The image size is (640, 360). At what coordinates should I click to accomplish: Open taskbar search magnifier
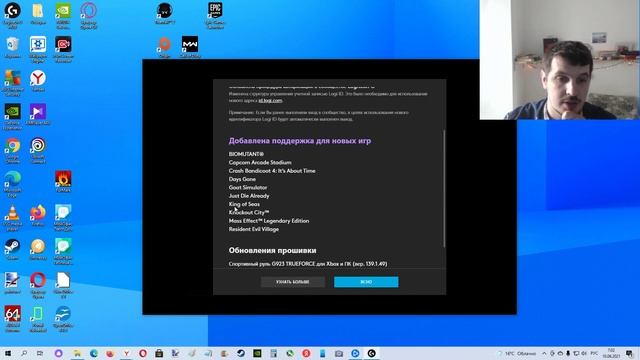pos(24,353)
